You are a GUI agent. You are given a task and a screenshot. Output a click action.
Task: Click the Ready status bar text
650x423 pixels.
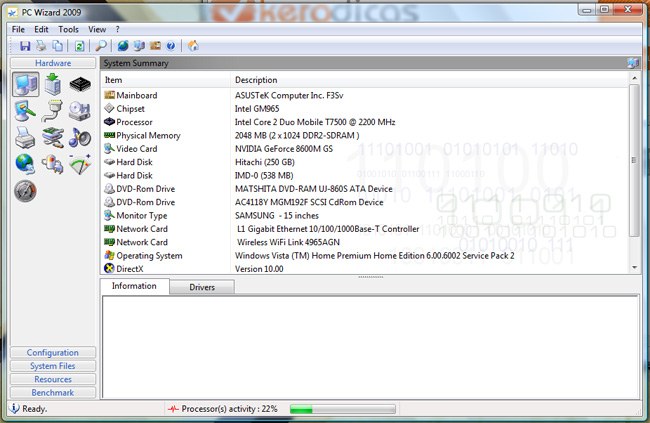[35, 409]
